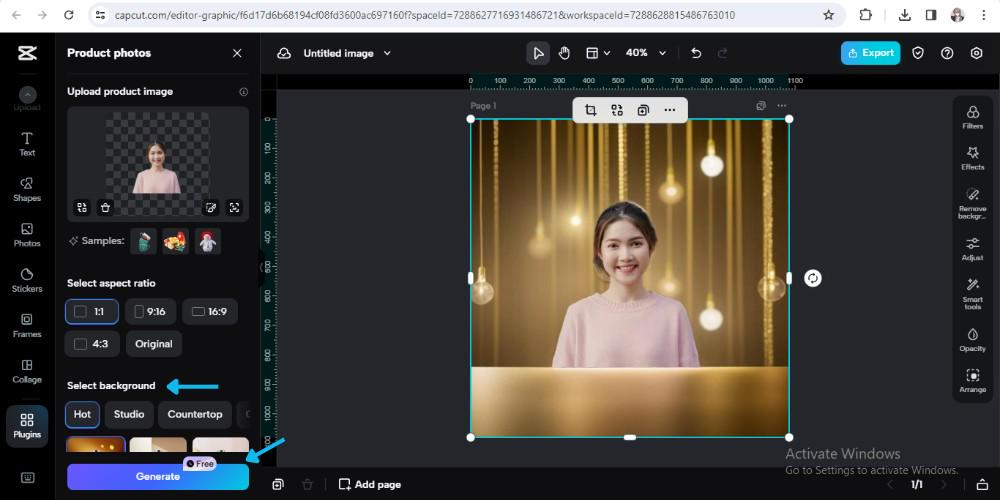
Task: Open the Plugins panel
Action: pyautogui.click(x=27, y=426)
